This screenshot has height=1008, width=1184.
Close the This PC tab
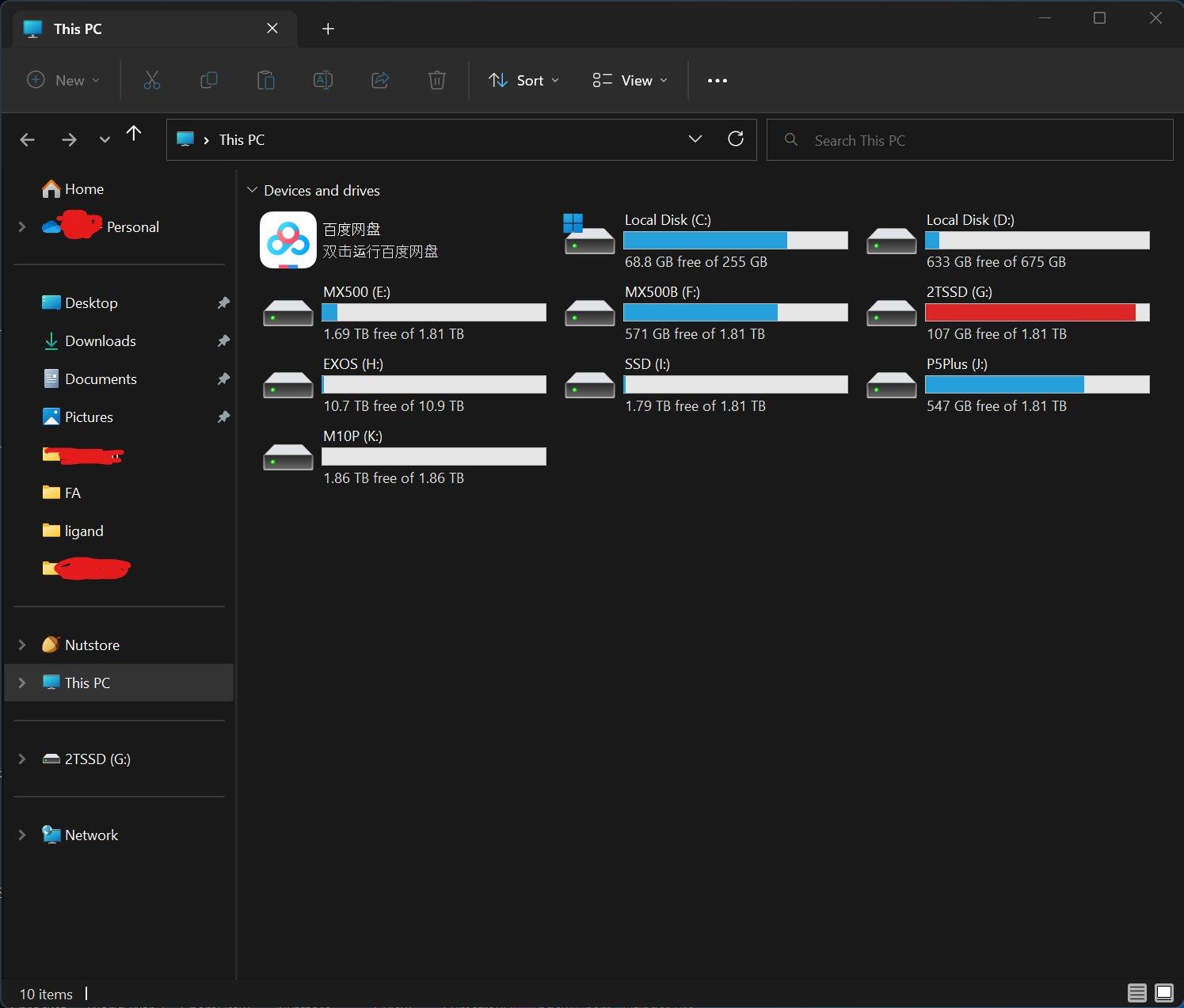point(272,29)
